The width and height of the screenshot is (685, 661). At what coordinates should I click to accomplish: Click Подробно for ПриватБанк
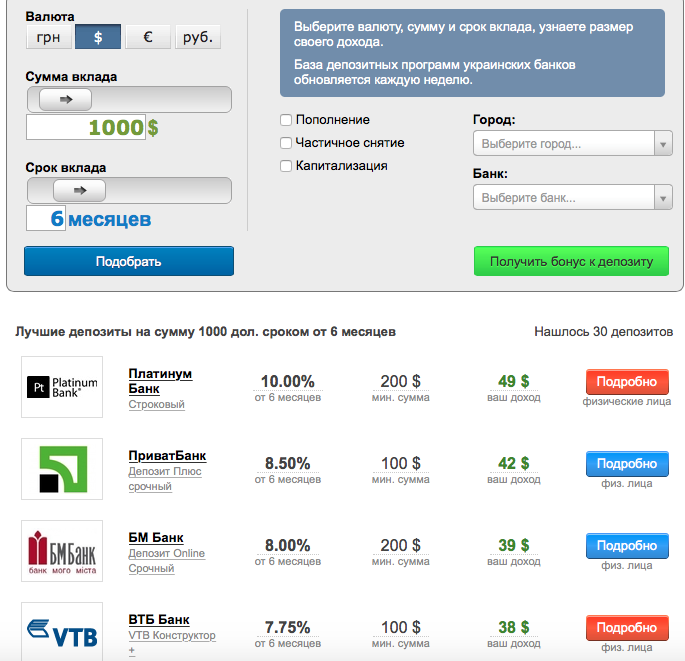point(627,464)
